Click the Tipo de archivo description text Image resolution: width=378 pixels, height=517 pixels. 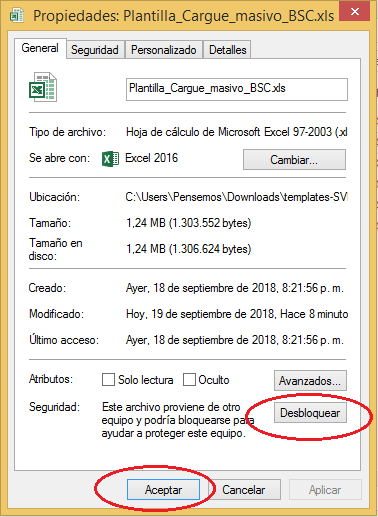tap(237, 132)
